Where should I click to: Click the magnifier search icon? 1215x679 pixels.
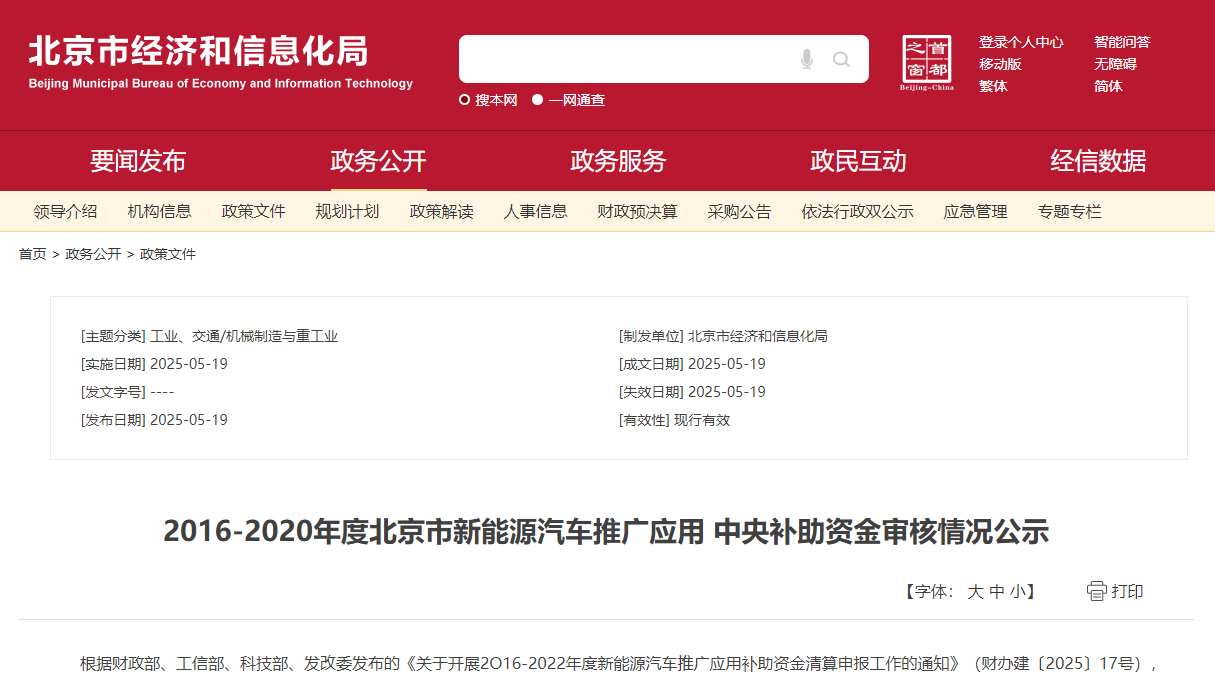[x=841, y=60]
